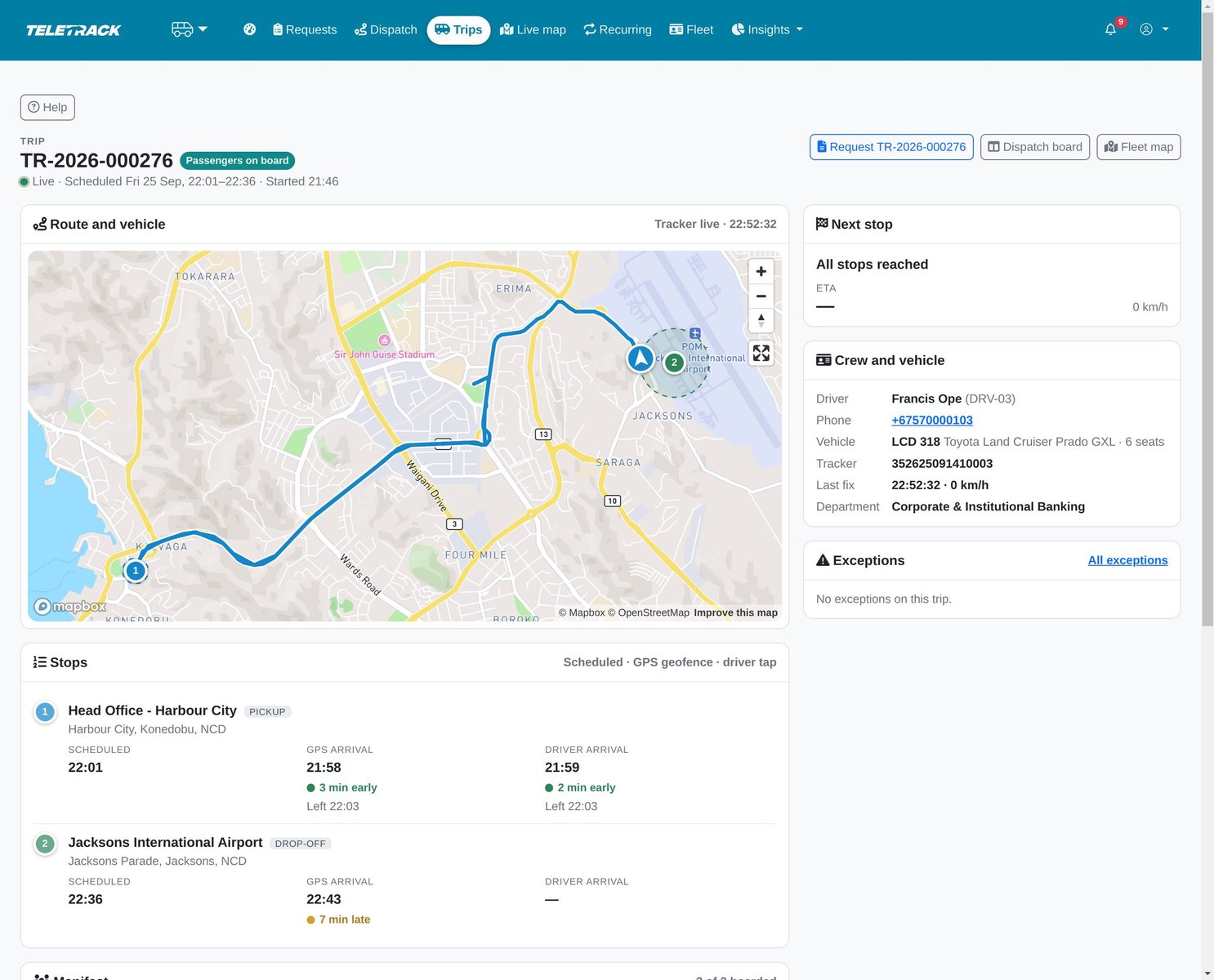Click the vehicle position arrow marker

[640, 358]
